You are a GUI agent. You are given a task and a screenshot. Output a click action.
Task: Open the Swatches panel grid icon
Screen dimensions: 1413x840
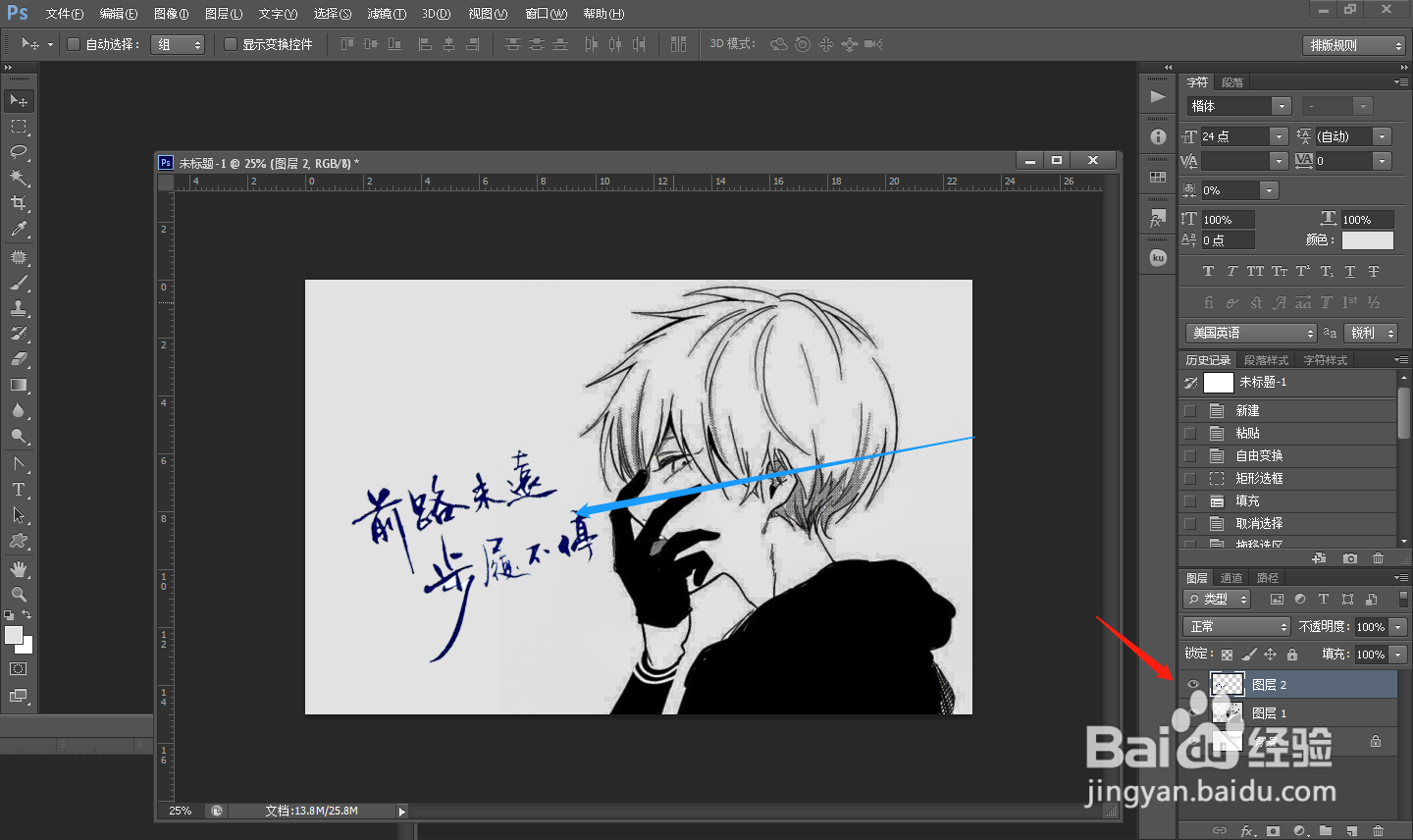pyautogui.click(x=1158, y=178)
